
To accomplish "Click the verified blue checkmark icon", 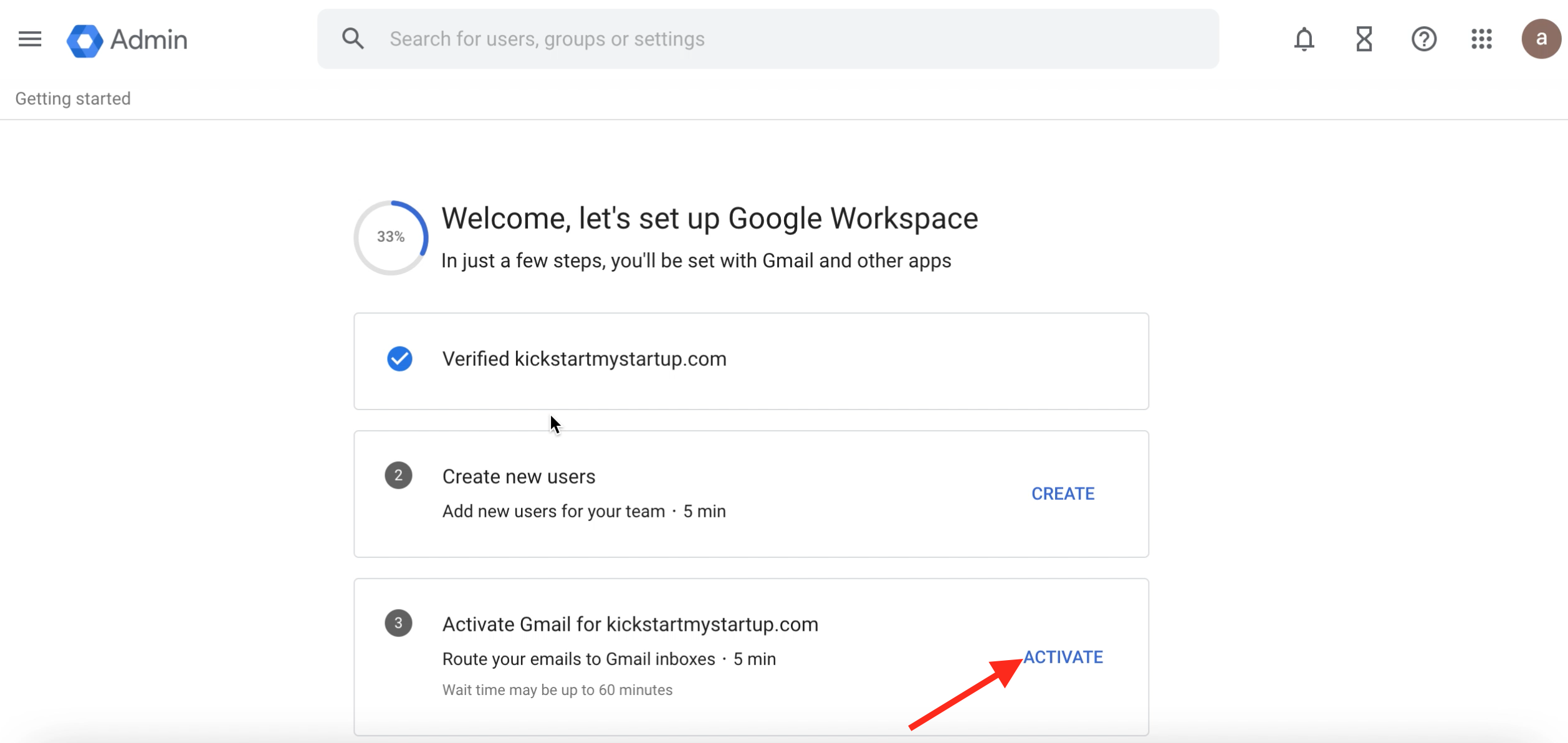I will (399, 359).
